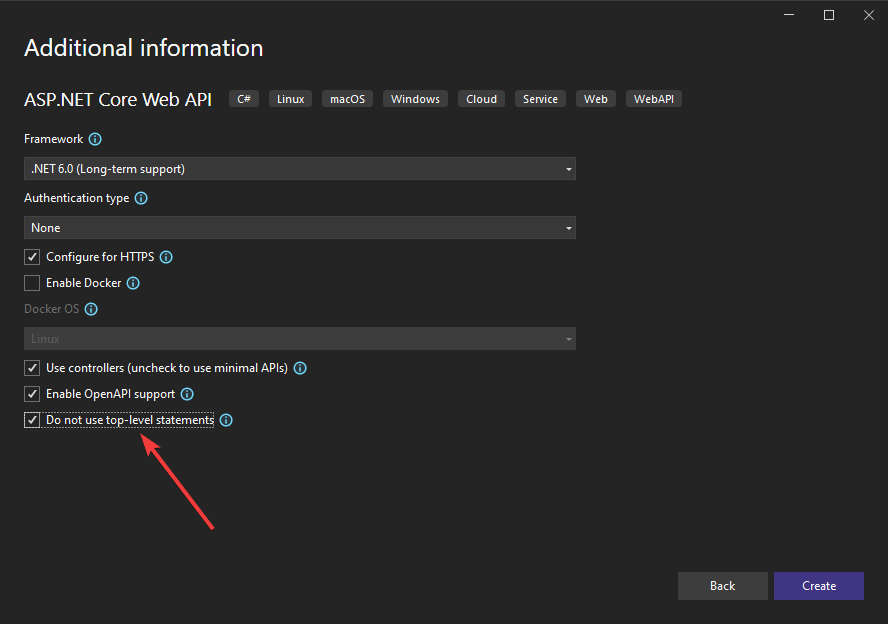Close the Additional information dialog
Viewport: 888px width, 624px height.
[869, 15]
